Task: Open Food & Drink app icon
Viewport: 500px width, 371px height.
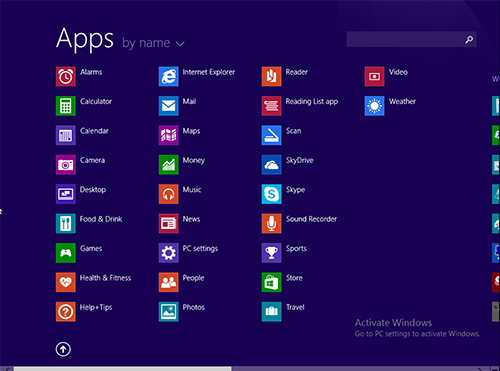Action: pos(65,223)
